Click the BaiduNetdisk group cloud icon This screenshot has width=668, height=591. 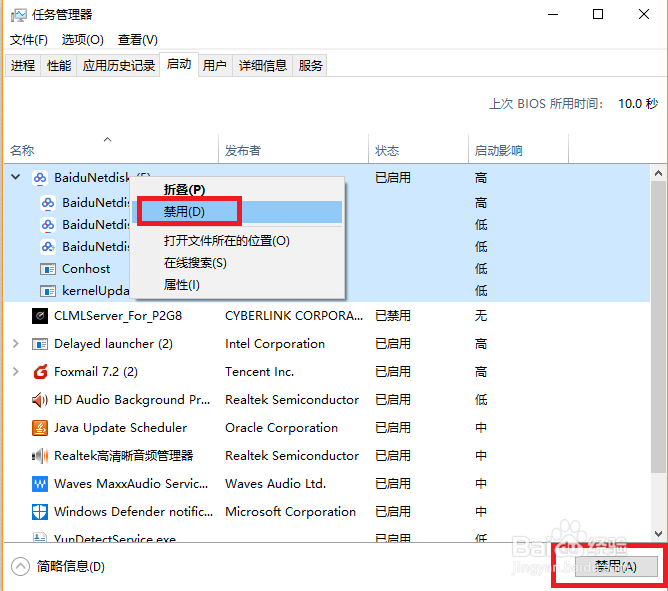tap(40, 178)
